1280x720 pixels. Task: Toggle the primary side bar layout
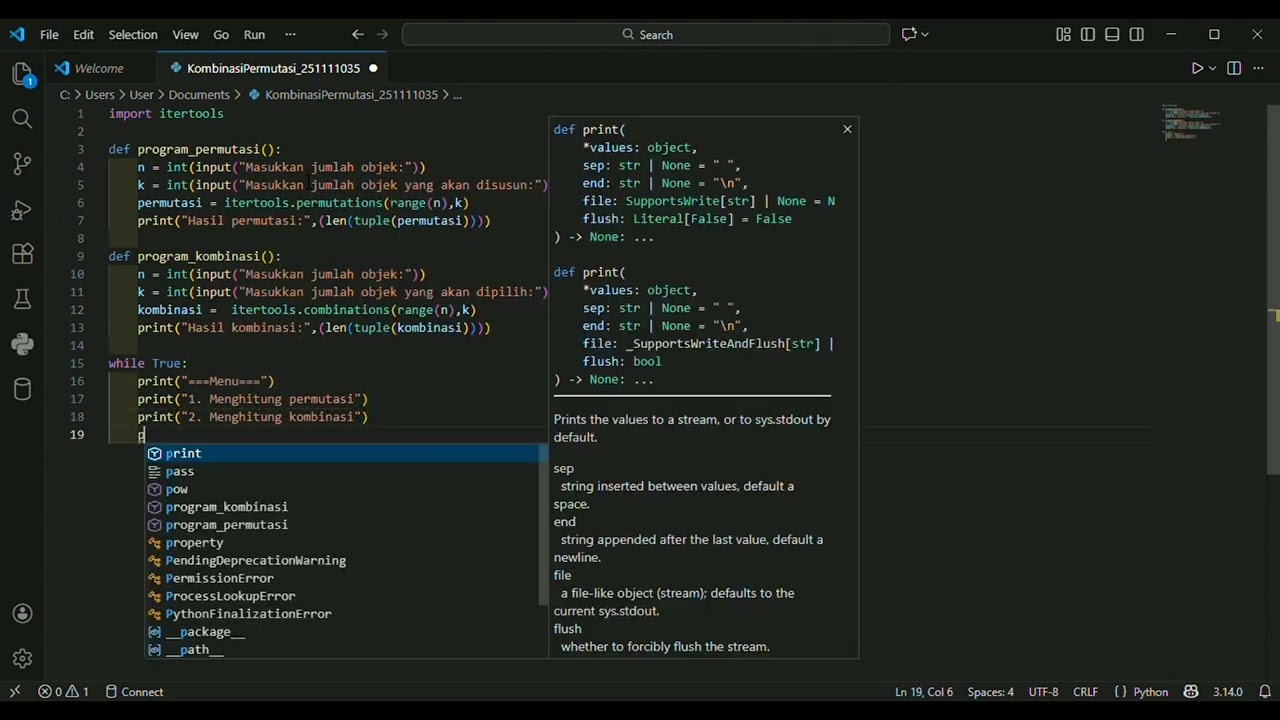click(1088, 34)
